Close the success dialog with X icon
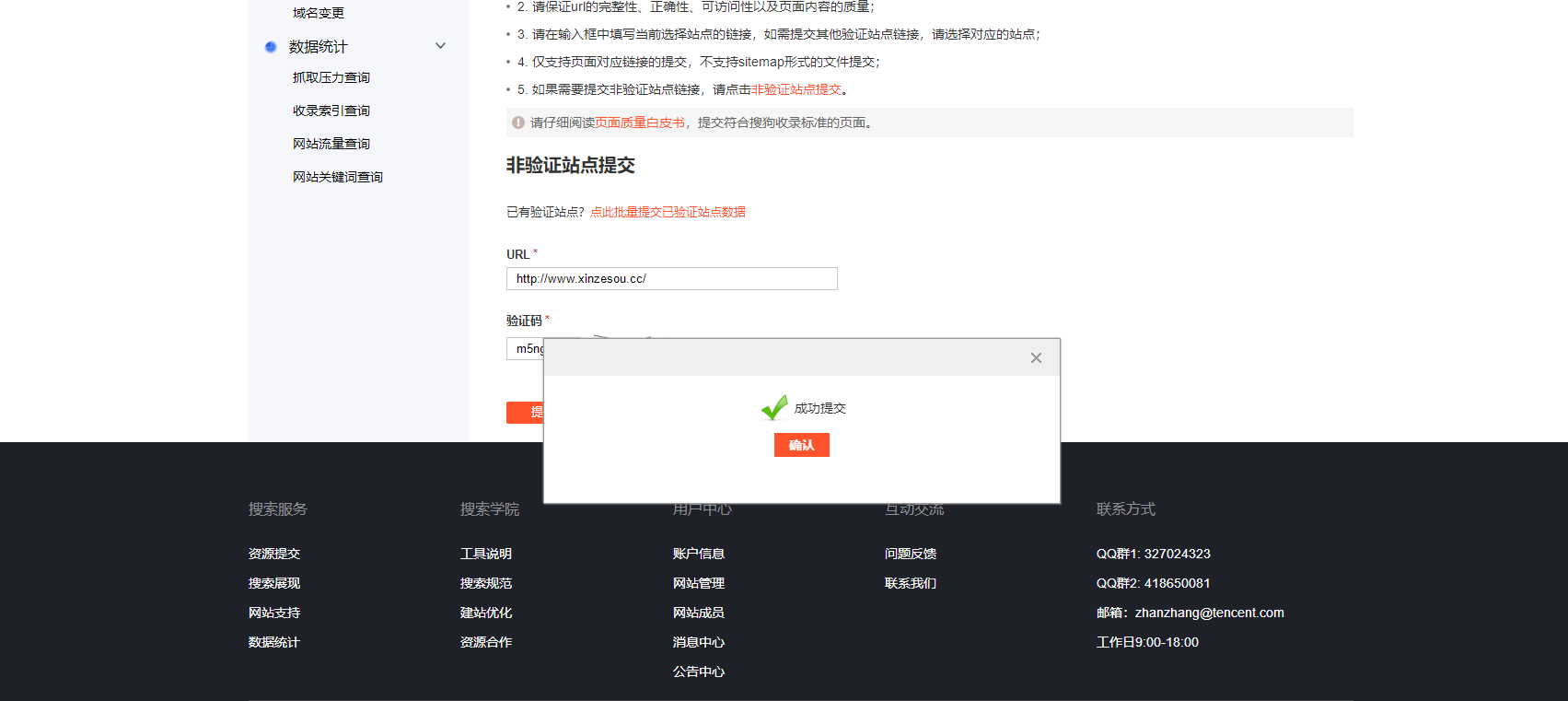The image size is (1568, 701). click(x=1036, y=358)
